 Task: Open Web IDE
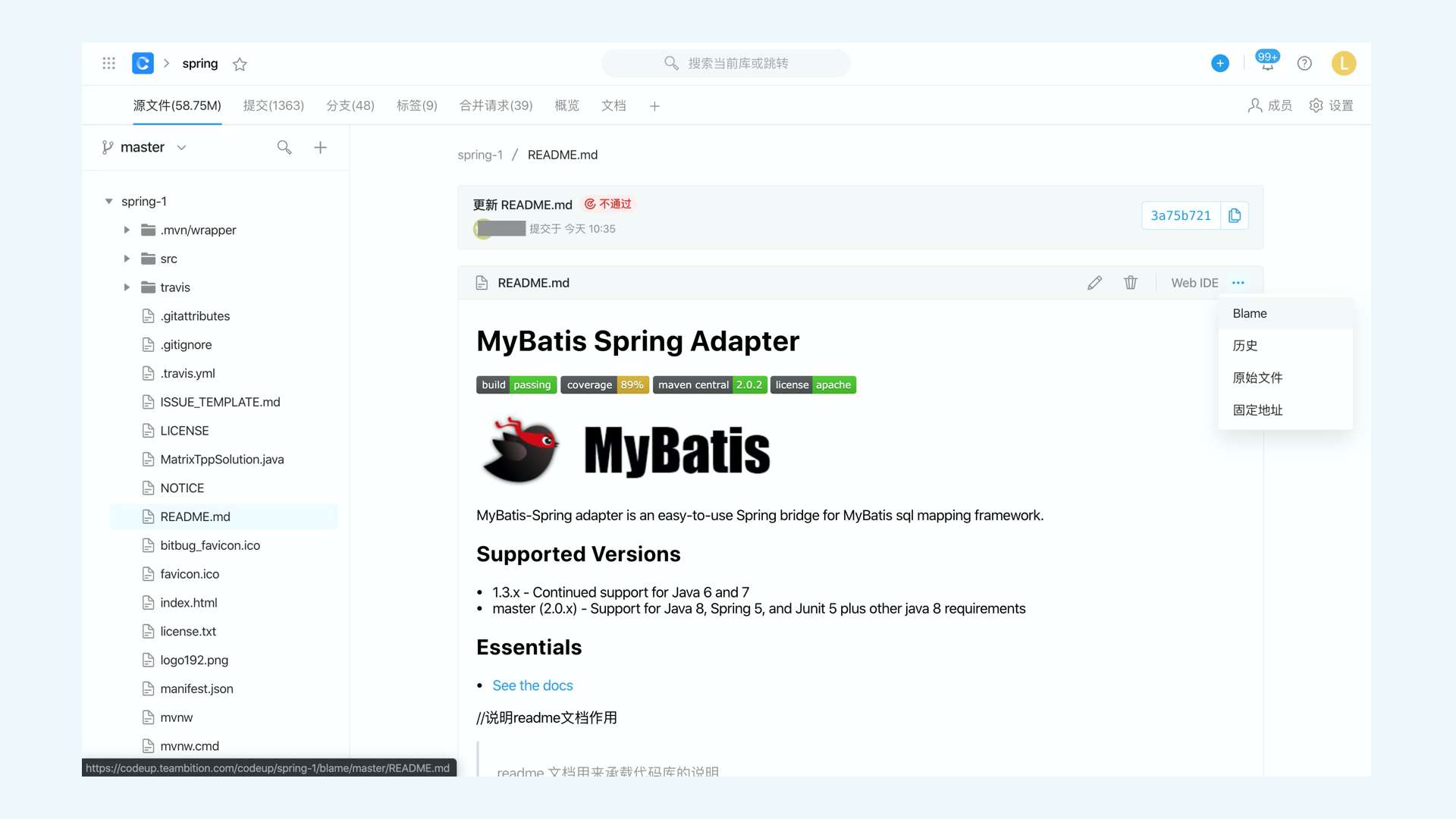1194,283
